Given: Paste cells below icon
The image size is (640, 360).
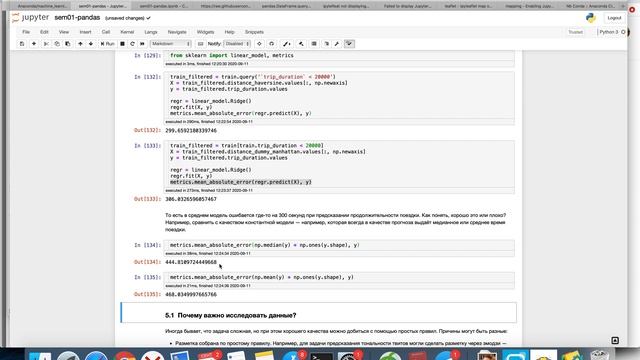Looking at the screenshot, I should pos(68,44).
